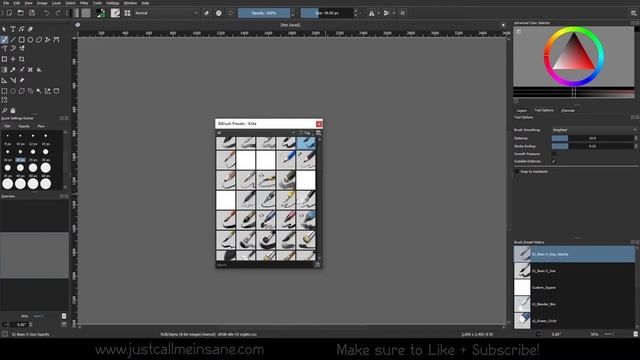
Task: Adjust the Distance slider
Action: [x=592, y=138]
